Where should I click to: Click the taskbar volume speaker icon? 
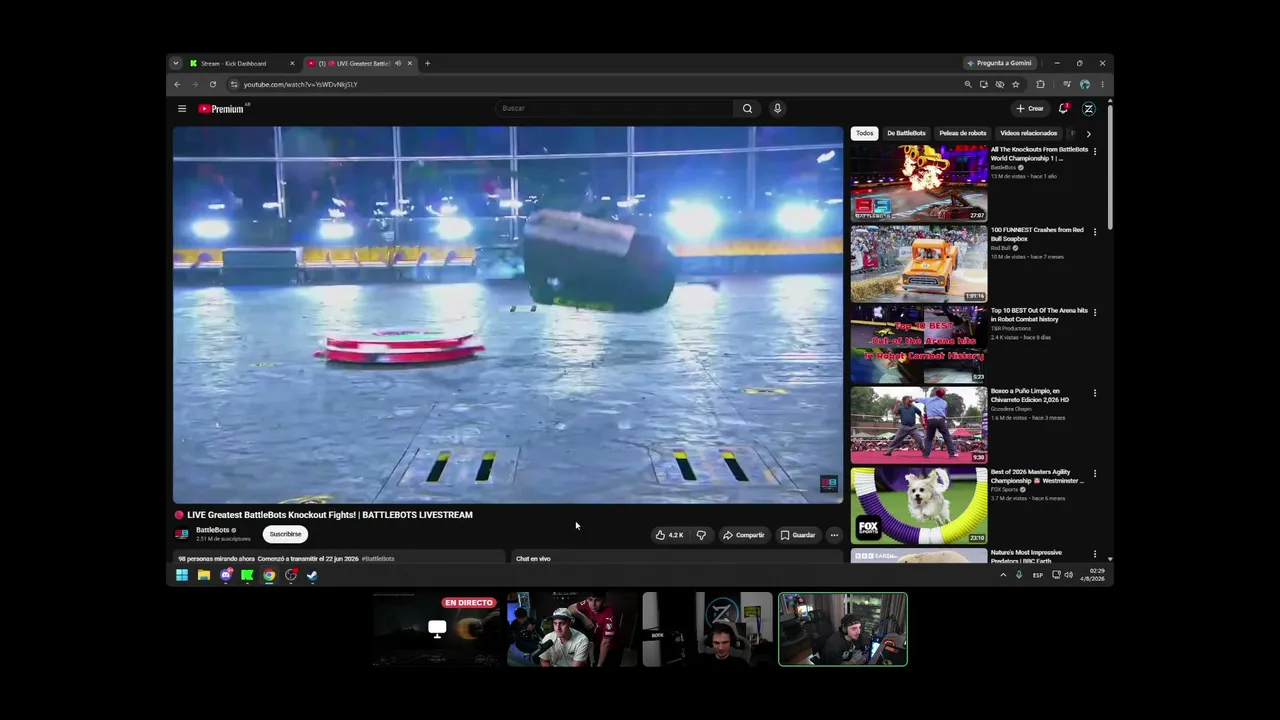1068,575
